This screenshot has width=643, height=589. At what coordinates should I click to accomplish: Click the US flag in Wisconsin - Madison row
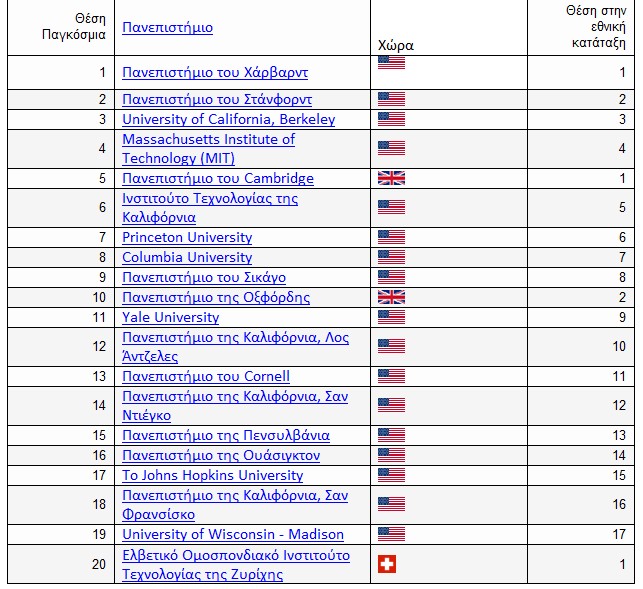tap(391, 534)
